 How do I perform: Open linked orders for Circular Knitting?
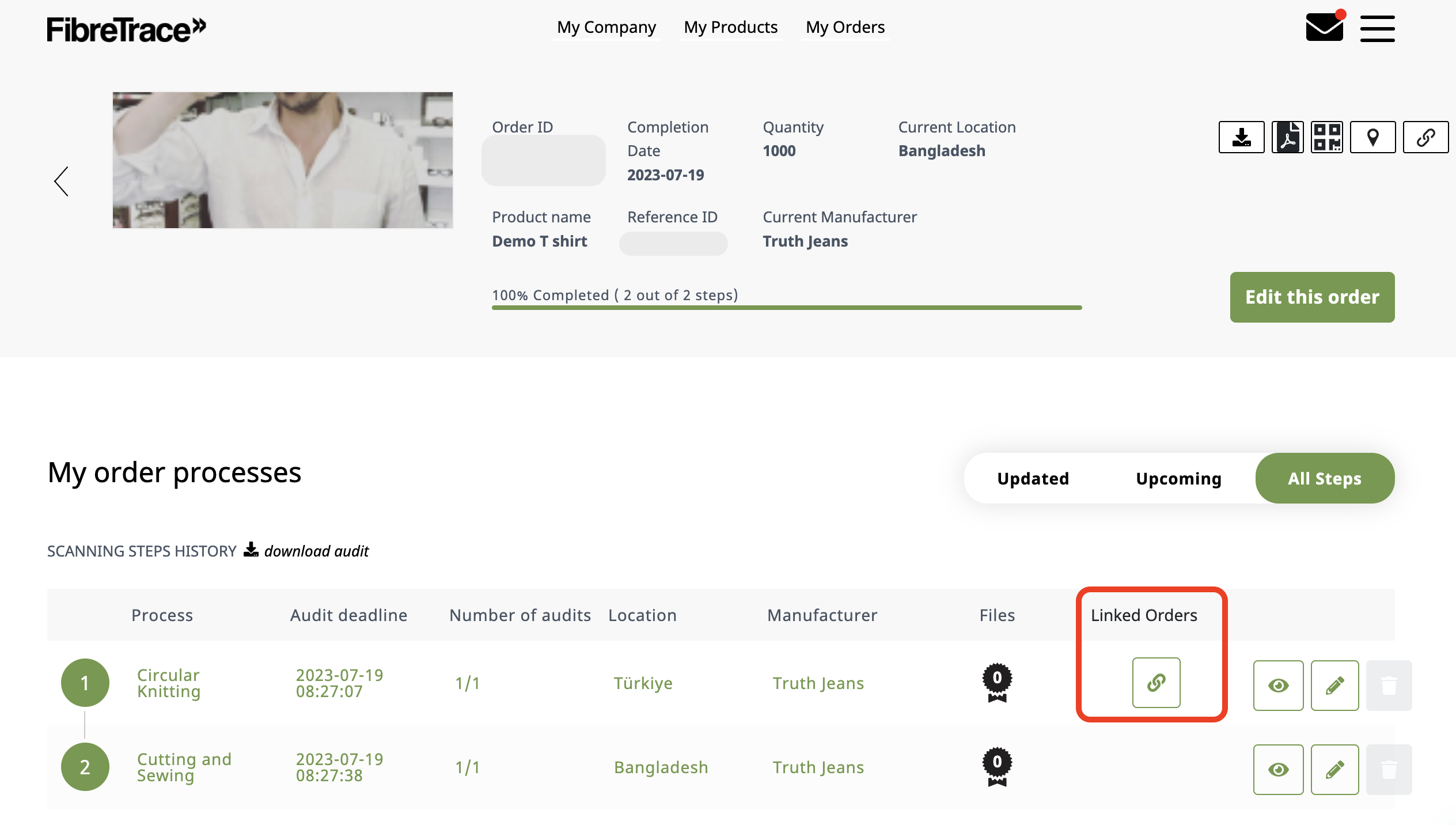pos(1156,683)
